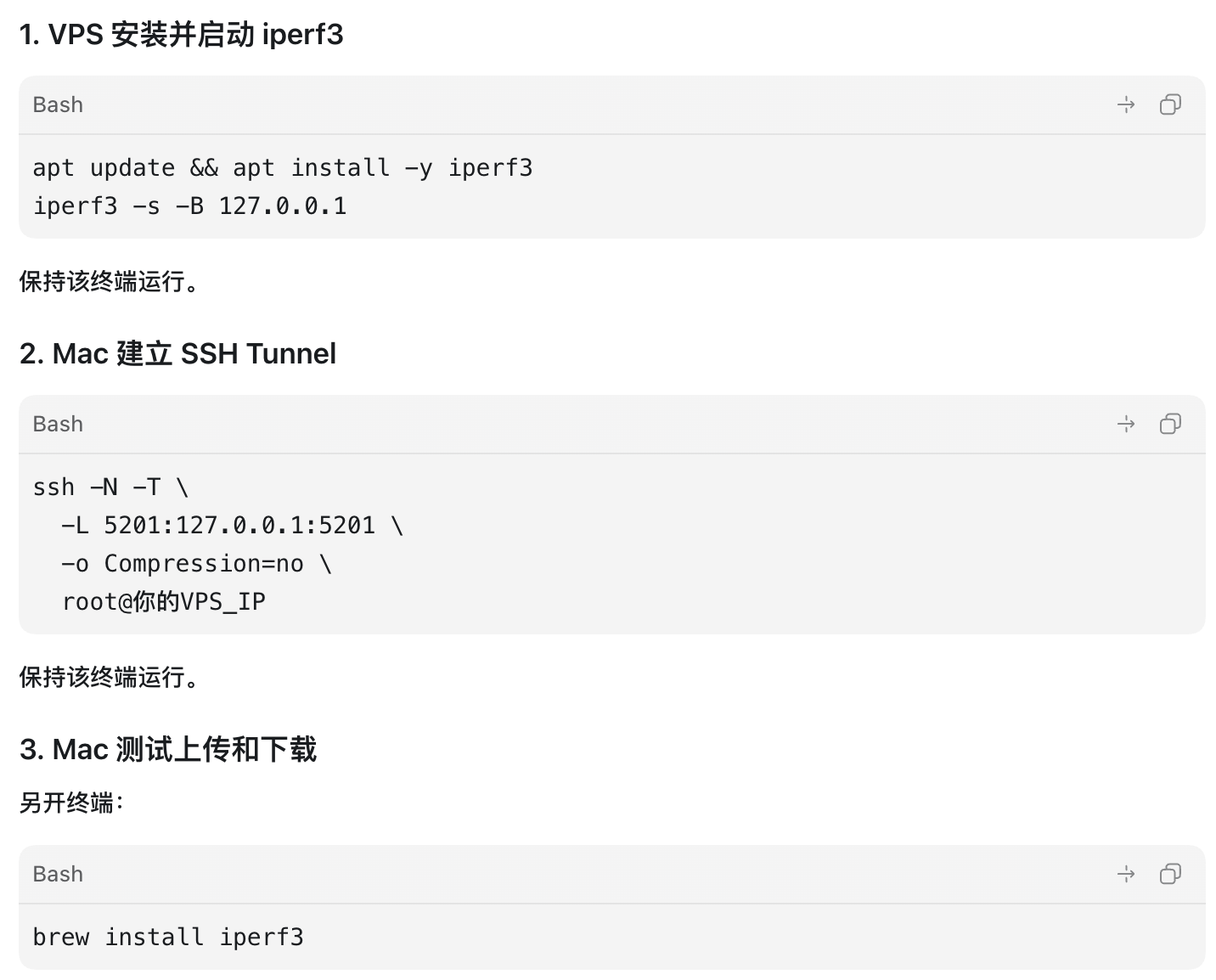
Task: Click the 'brew install iperf3' command text
Action: (168, 937)
